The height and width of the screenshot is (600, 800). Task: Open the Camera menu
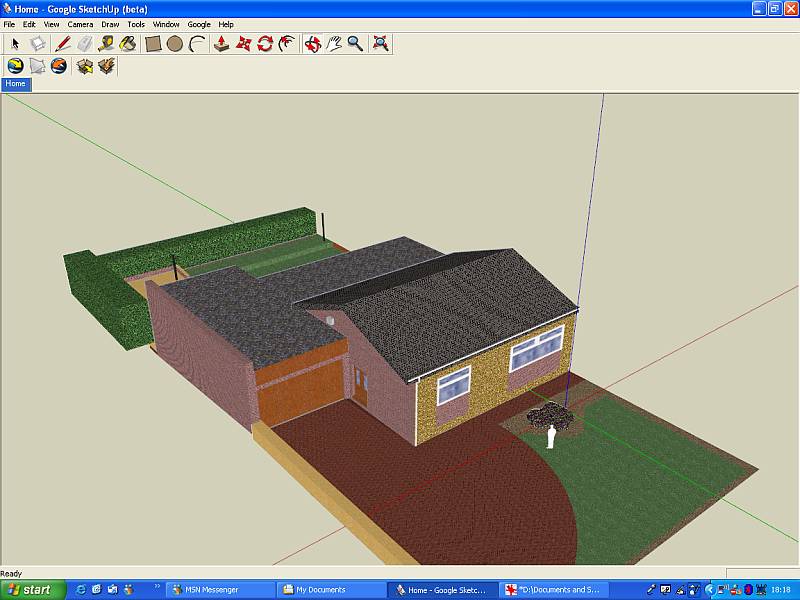[80, 24]
